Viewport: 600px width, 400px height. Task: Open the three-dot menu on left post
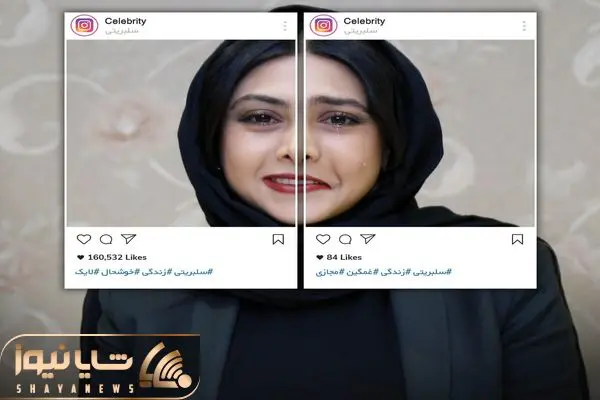[285, 26]
